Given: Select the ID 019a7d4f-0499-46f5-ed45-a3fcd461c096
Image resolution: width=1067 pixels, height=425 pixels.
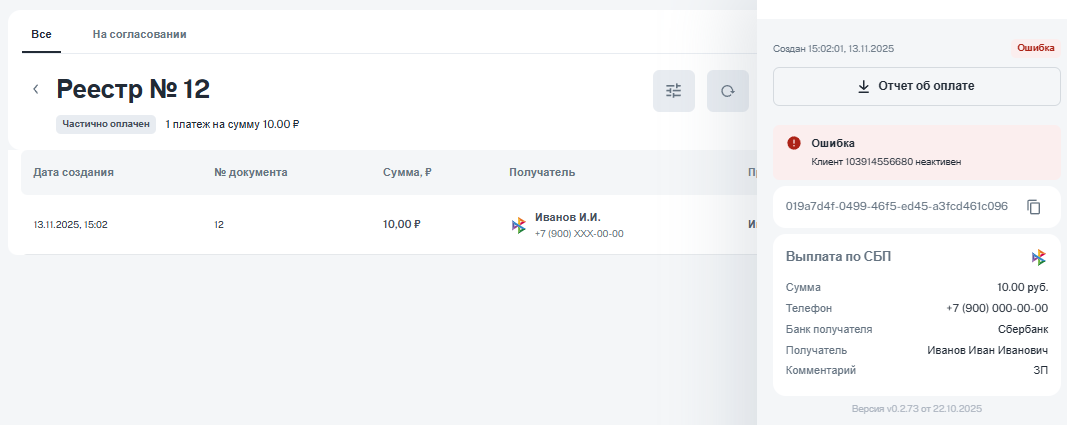Looking at the screenshot, I should [896, 206].
